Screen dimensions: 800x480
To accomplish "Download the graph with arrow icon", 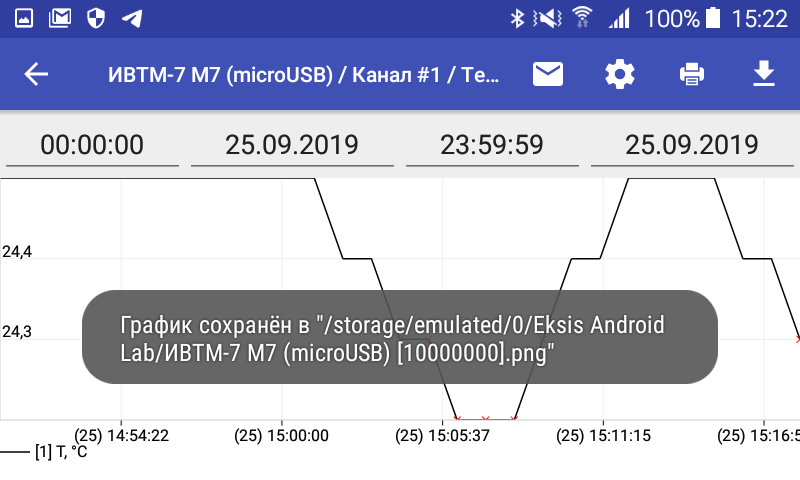I will (764, 75).
